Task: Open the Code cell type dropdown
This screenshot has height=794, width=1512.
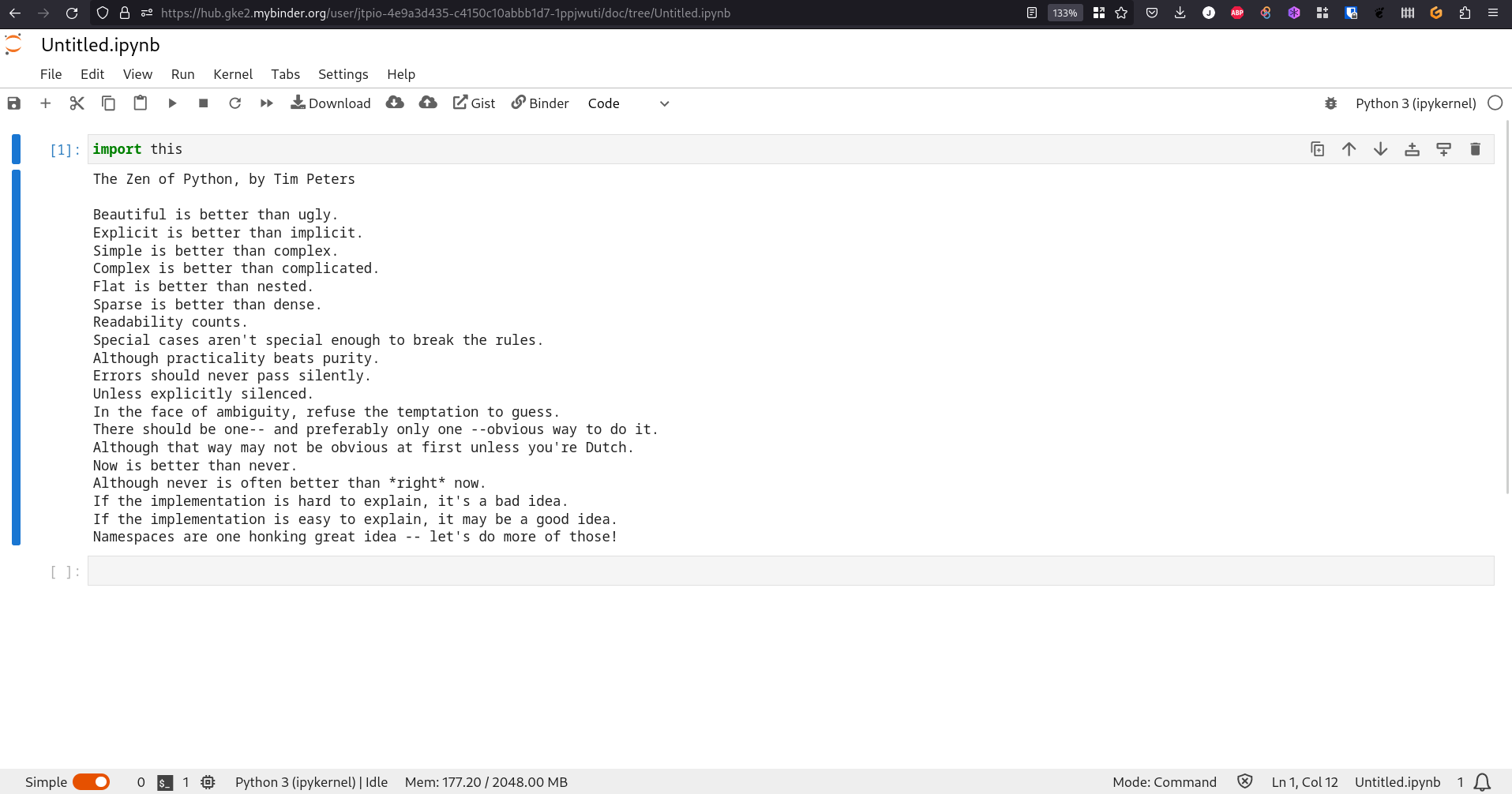Action: point(628,103)
